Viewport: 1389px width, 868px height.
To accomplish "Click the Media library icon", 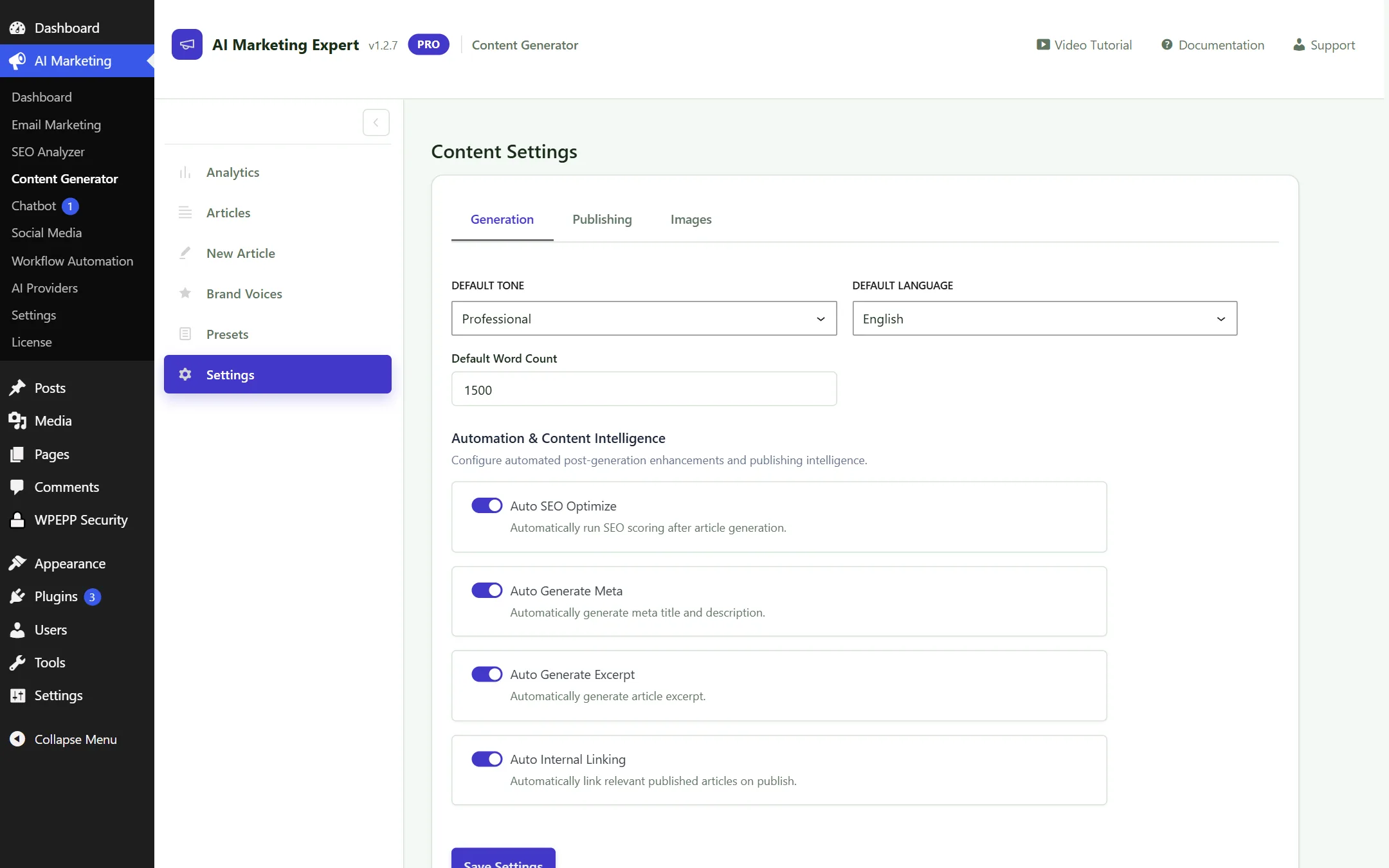I will (x=17, y=420).
